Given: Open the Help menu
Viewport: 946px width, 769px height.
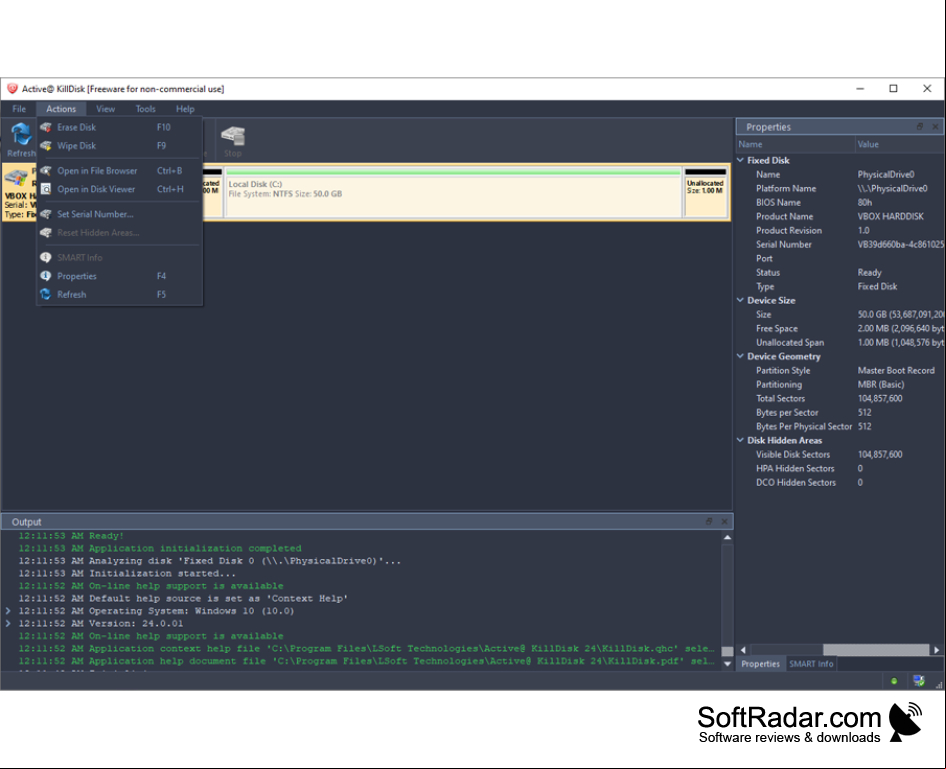Looking at the screenshot, I should click(185, 109).
